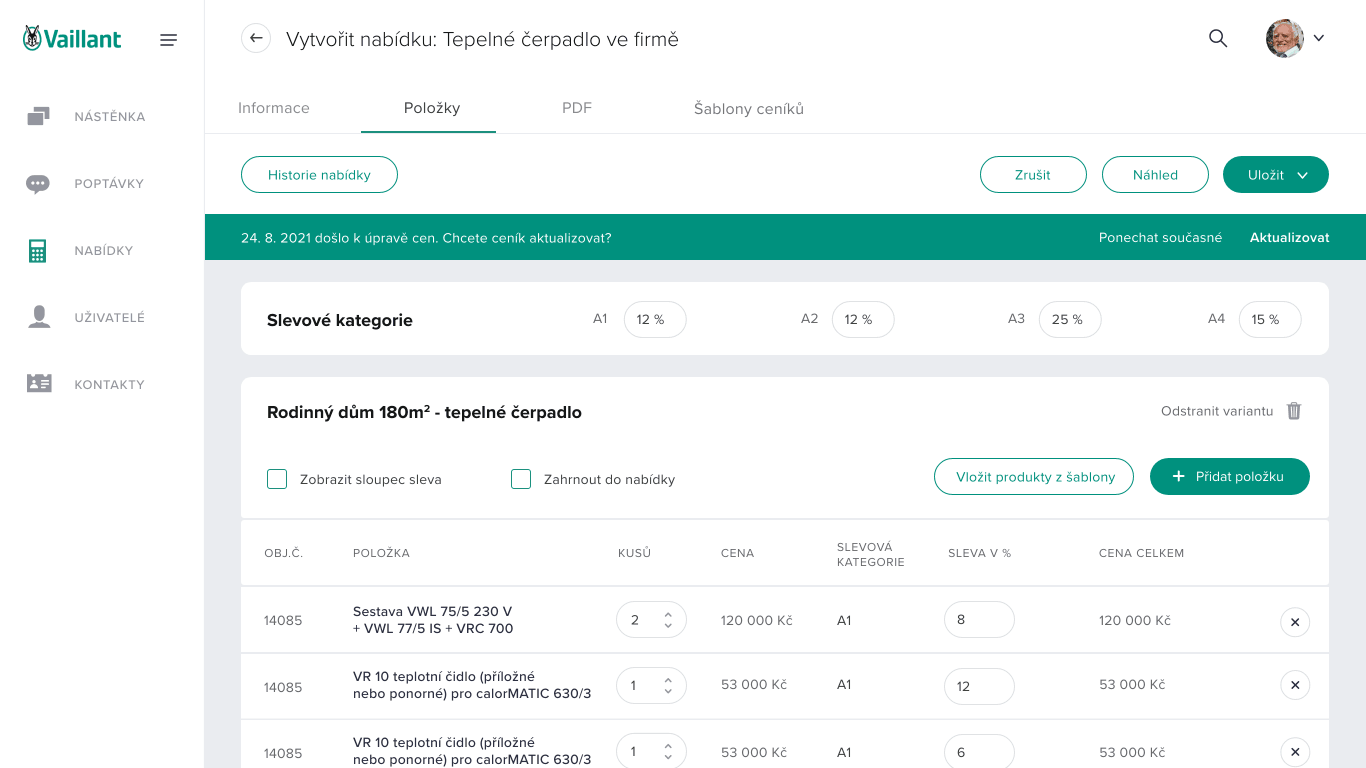1366x768 pixels.
Task: Open Kontakty contact card icon
Action: point(39,384)
